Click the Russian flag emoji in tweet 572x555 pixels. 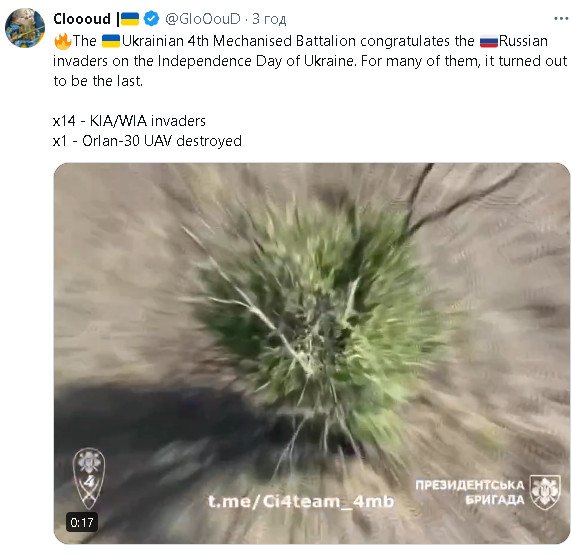point(489,41)
